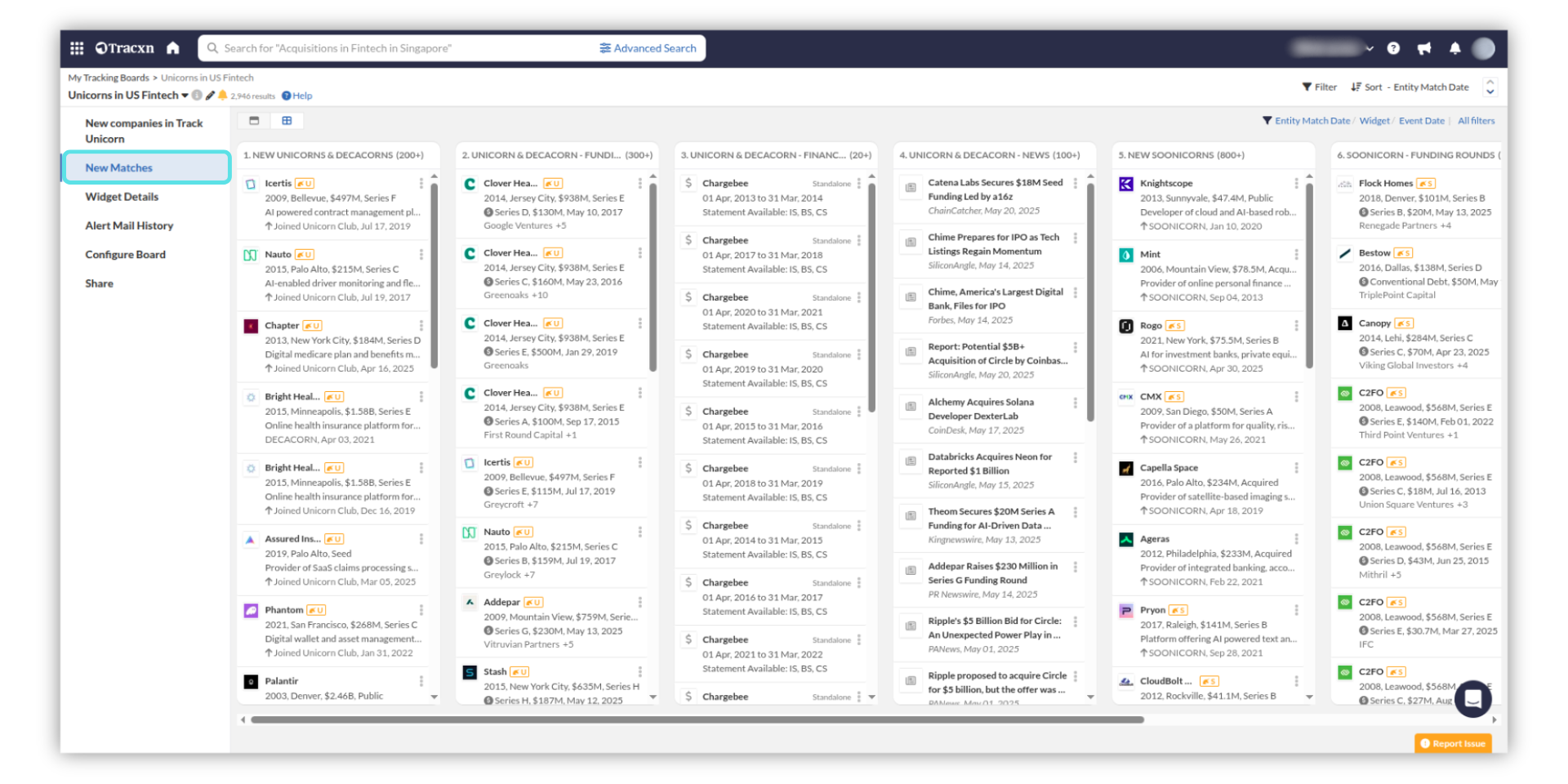Click the edit pencil beside board title
Image resolution: width=1568 pixels, height=784 pixels.
[210, 96]
